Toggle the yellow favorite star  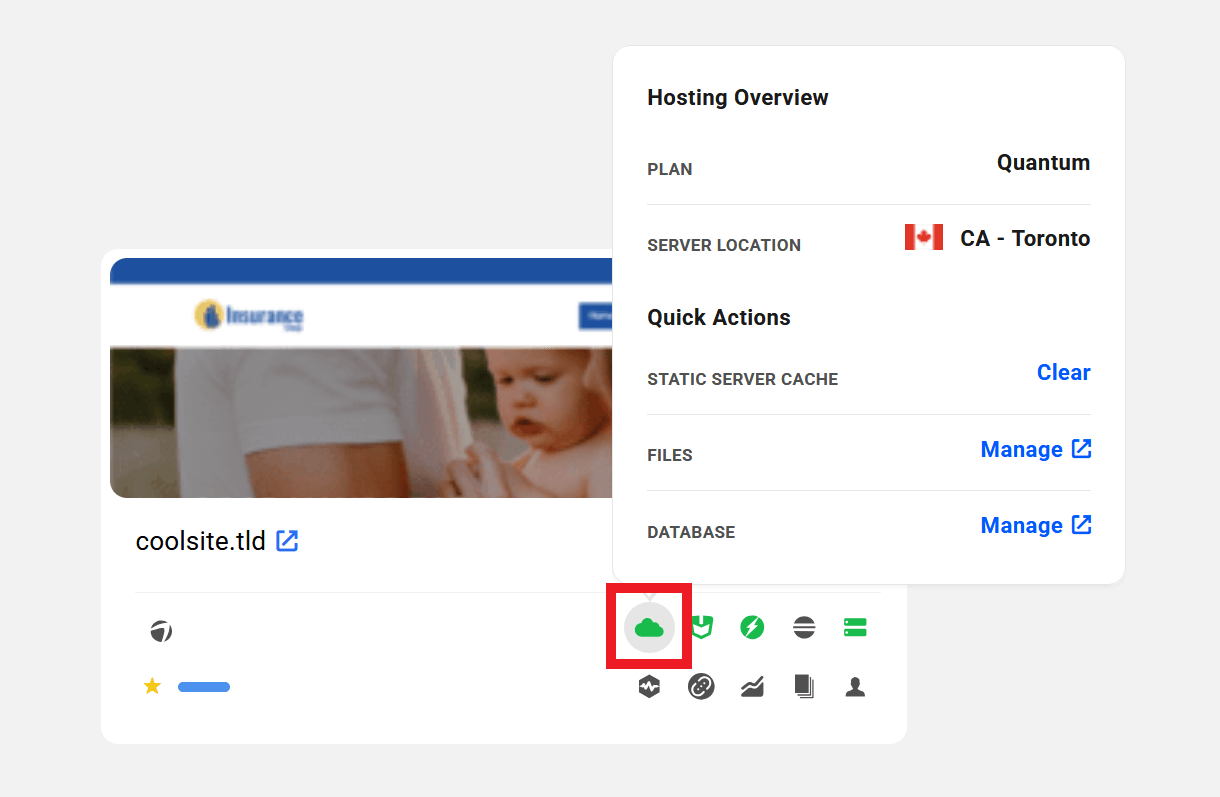click(152, 686)
